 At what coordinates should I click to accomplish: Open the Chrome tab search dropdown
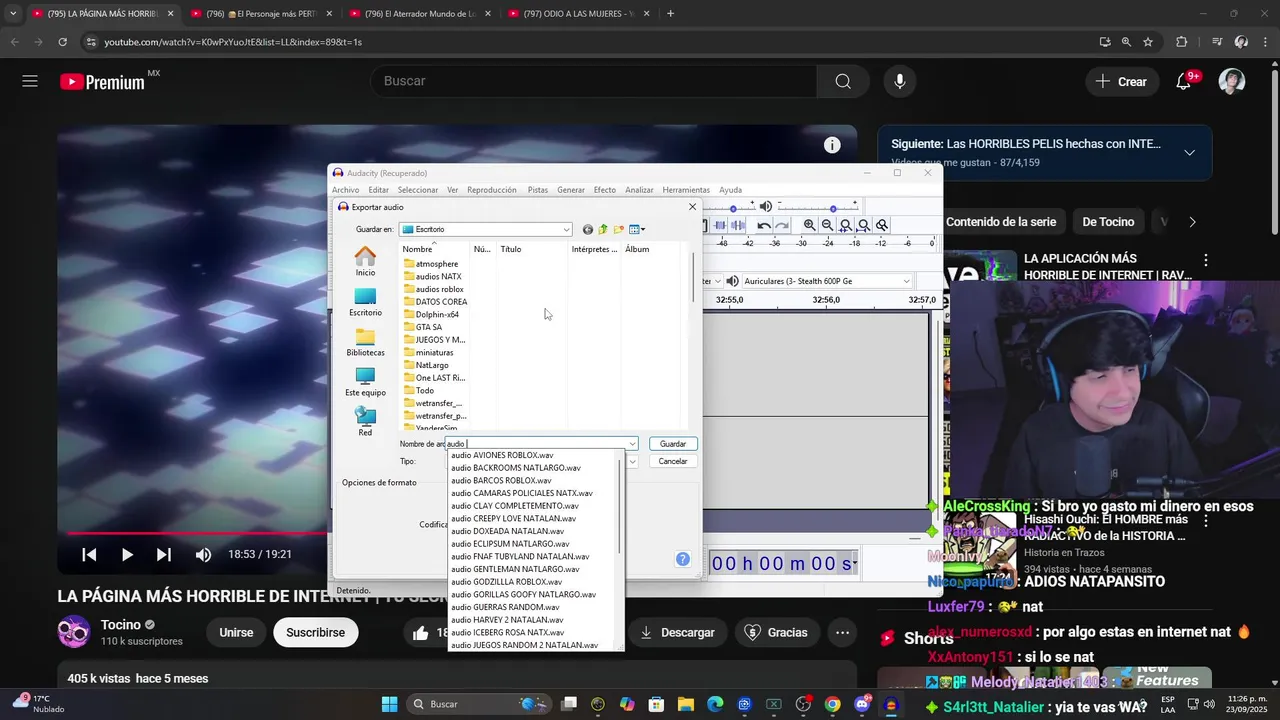[13, 14]
